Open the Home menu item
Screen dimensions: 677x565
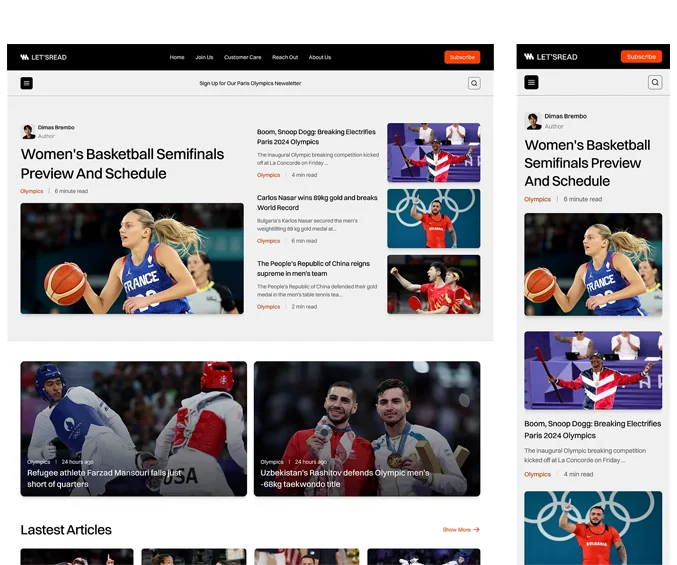point(177,57)
